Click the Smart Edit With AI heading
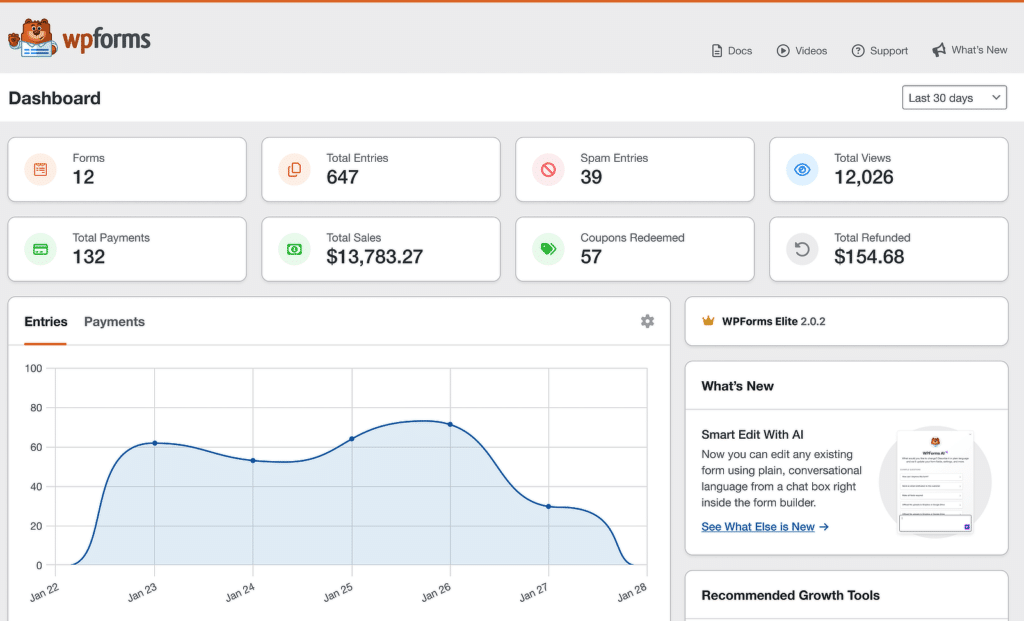Screen dimensions: 1024x621 (752, 434)
